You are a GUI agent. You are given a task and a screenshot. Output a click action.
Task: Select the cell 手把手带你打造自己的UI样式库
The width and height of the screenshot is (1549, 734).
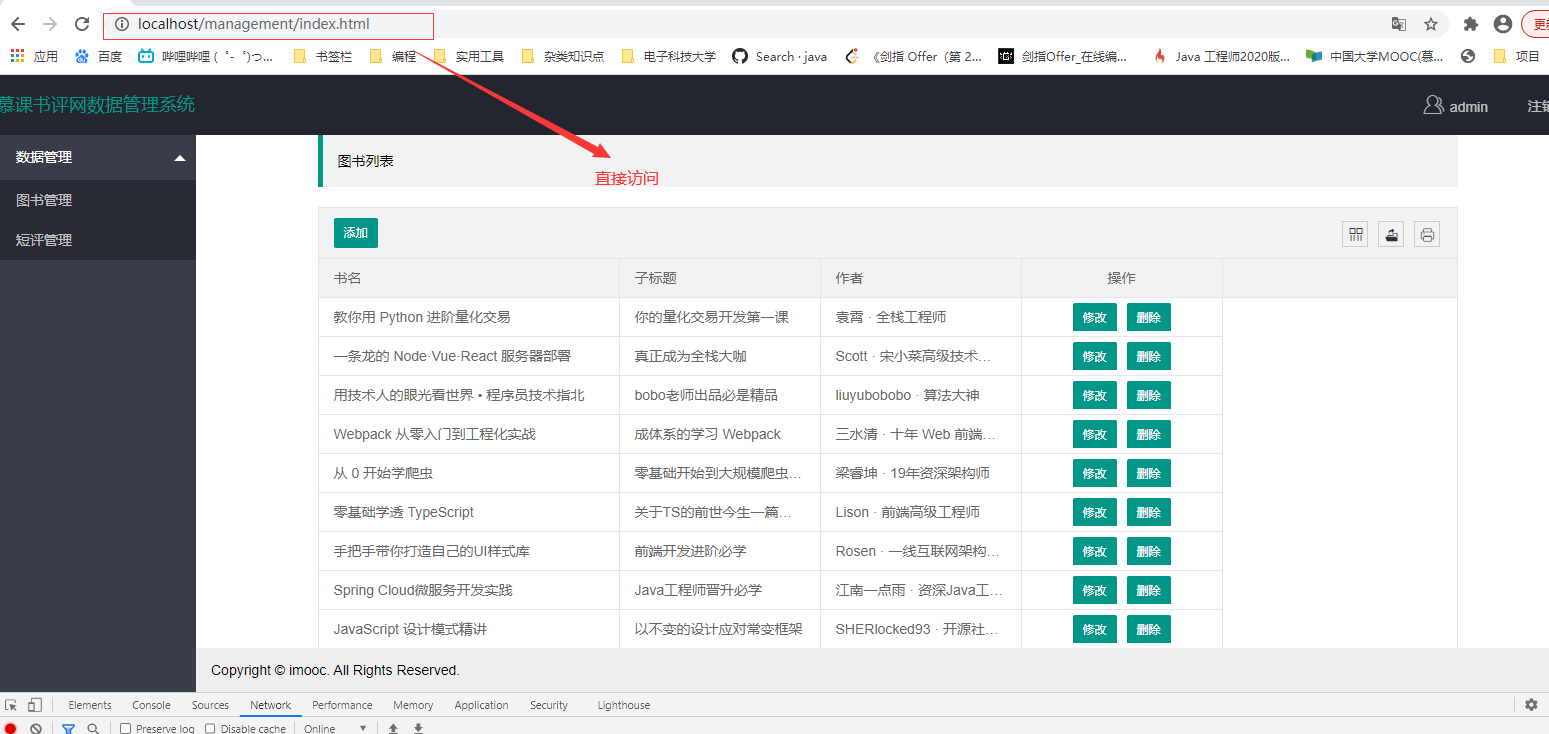pyautogui.click(x=469, y=551)
